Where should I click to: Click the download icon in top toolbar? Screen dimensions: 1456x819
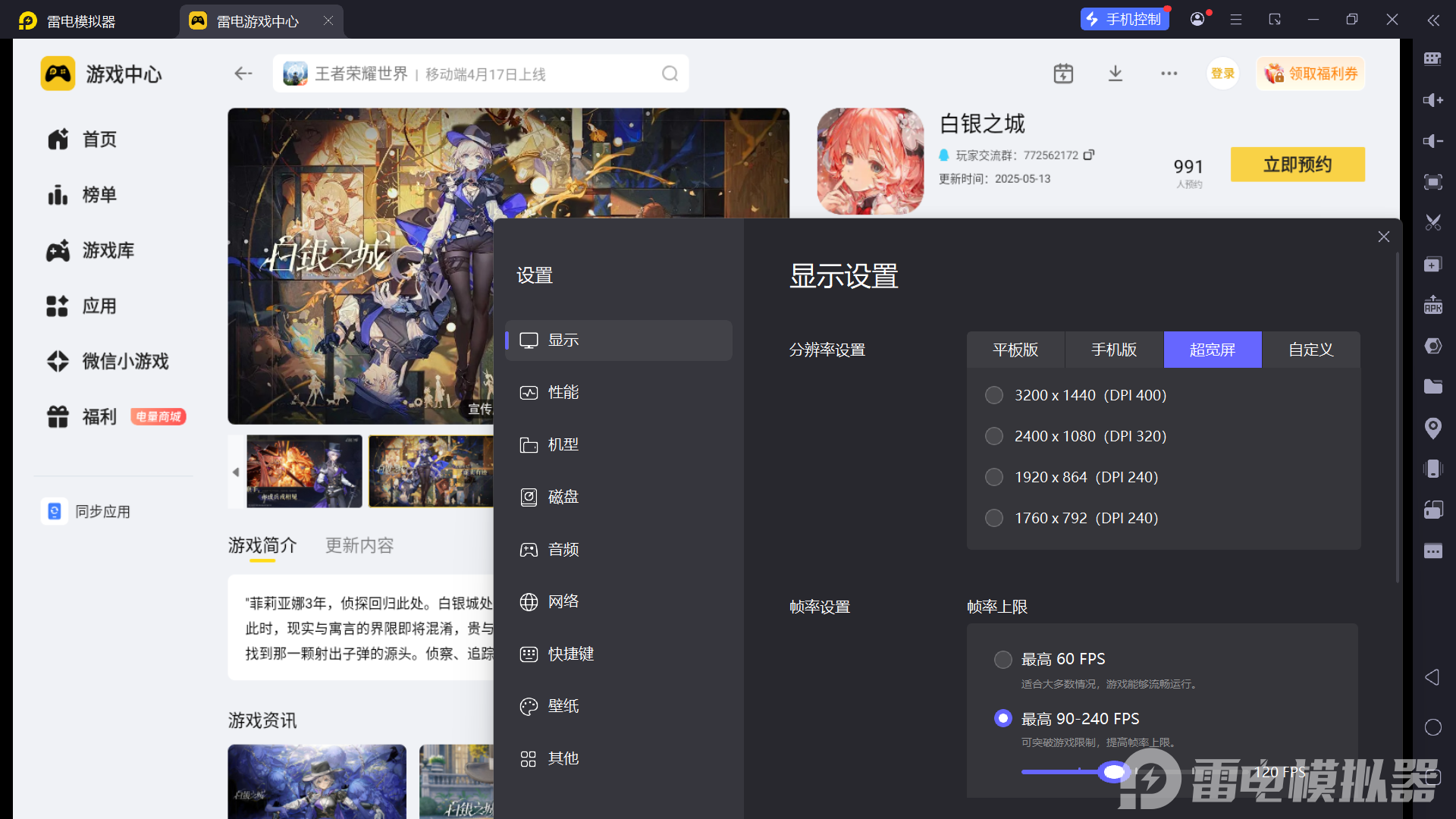click(x=1115, y=74)
